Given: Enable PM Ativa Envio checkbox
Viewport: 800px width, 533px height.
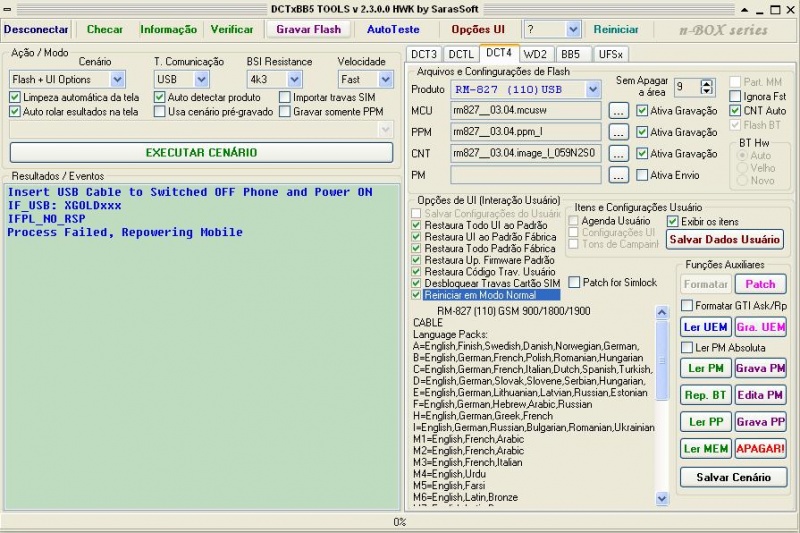Looking at the screenshot, I should click(x=642, y=175).
